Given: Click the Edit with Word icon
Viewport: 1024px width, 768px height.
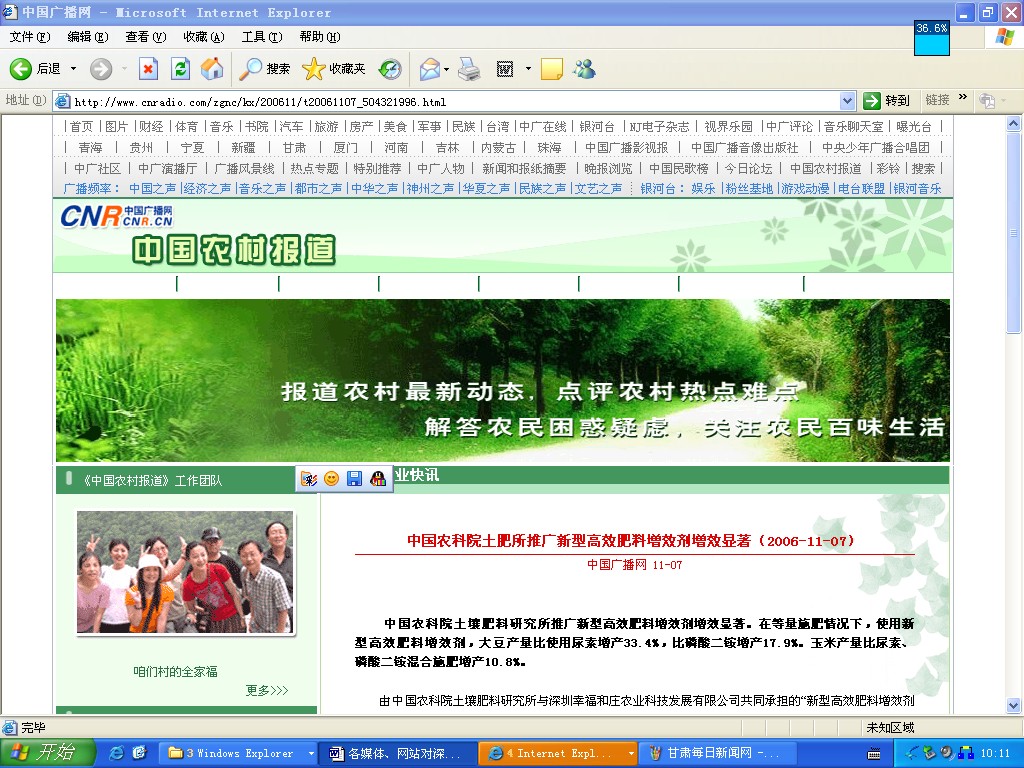Looking at the screenshot, I should coord(505,69).
